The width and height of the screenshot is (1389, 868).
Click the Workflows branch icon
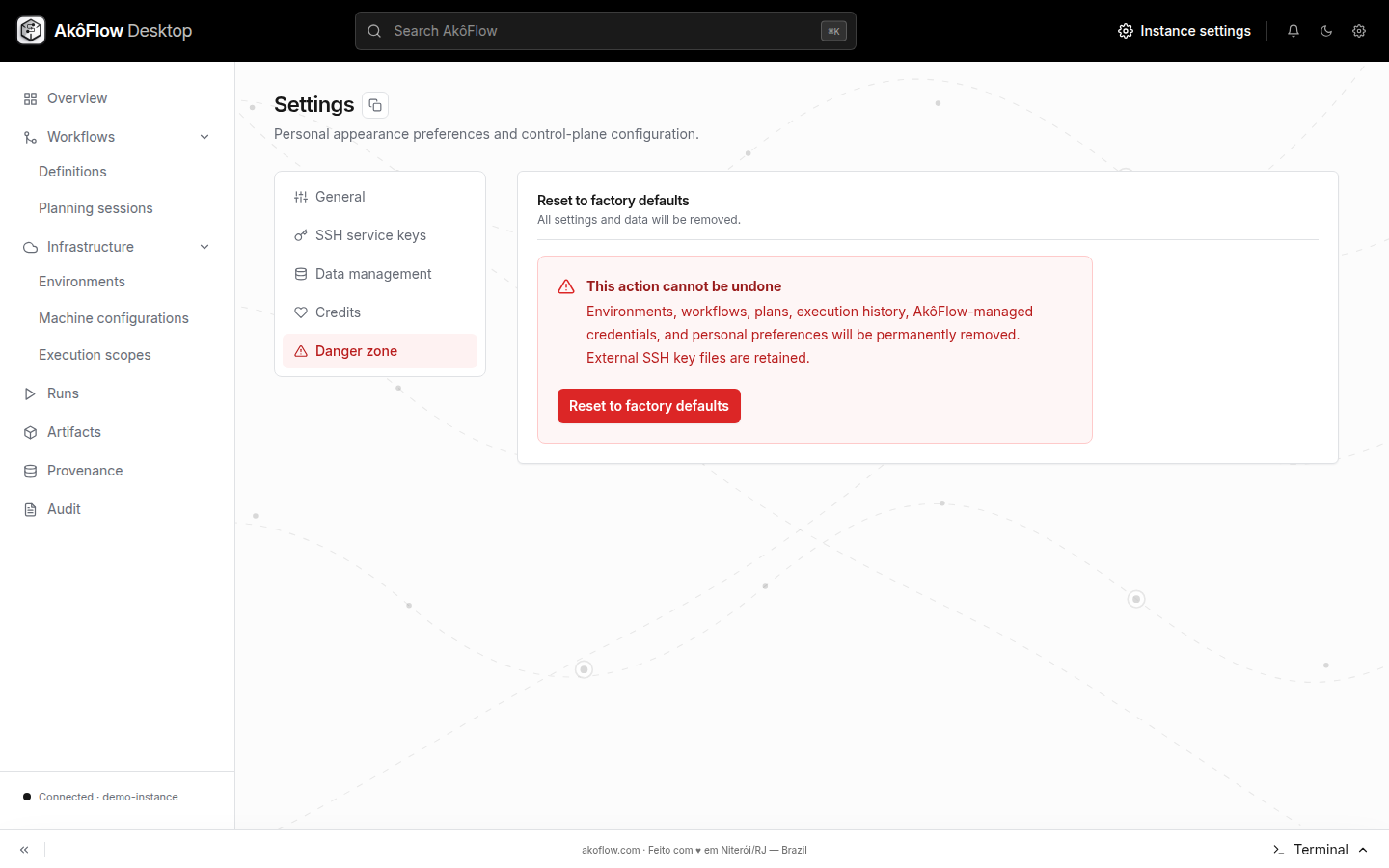point(31,137)
